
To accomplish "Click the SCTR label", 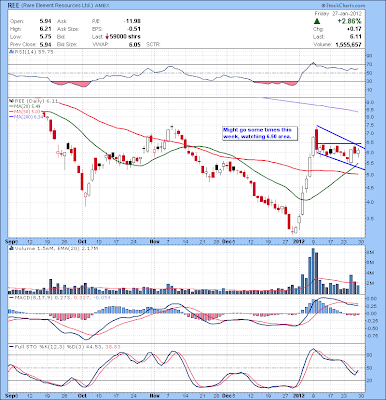I will (x=153, y=44).
